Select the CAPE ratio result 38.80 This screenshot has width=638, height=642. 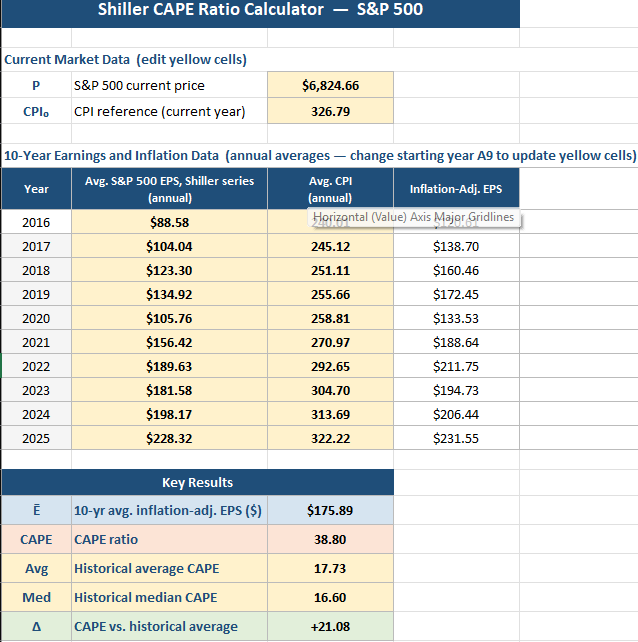pos(330,539)
